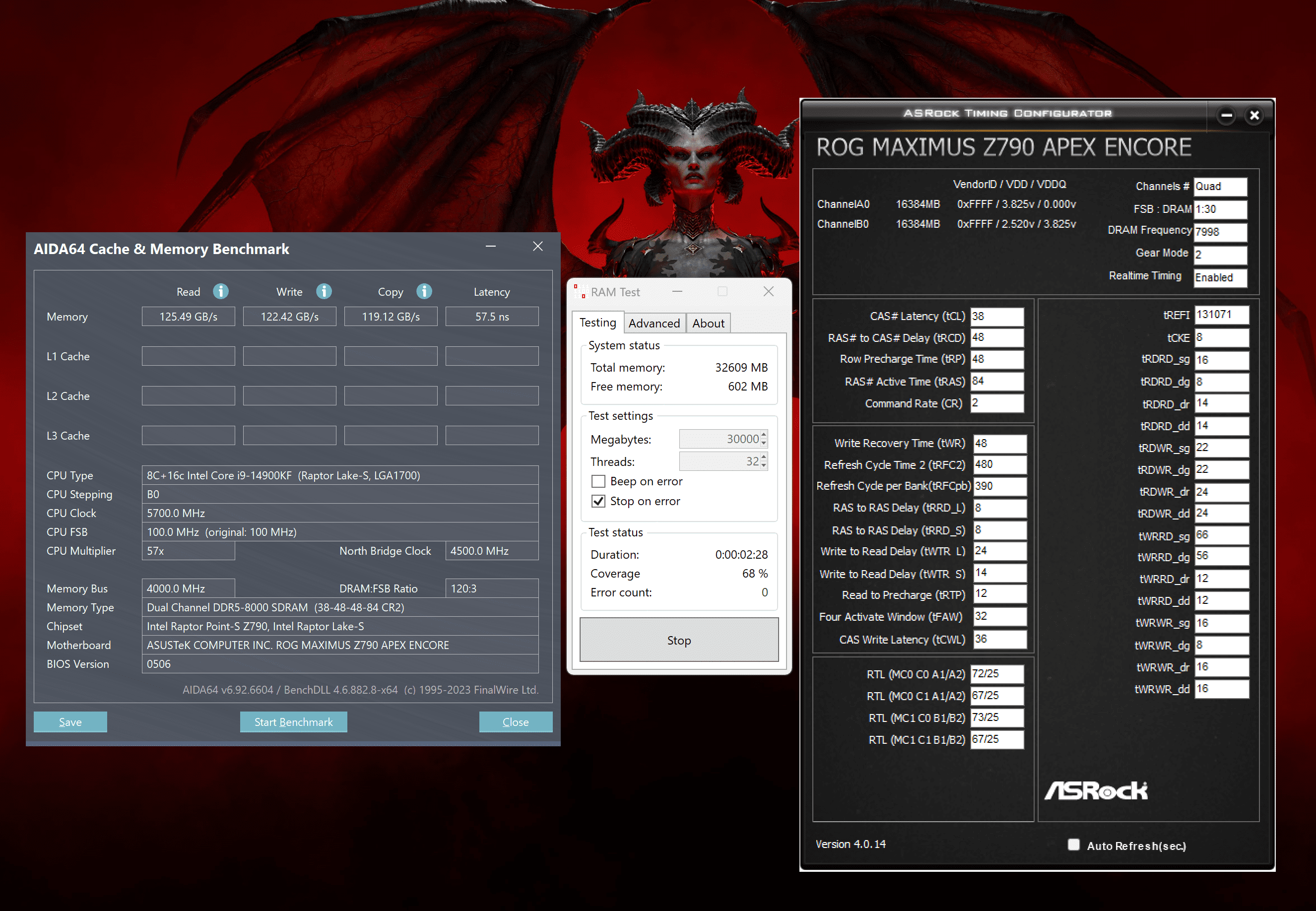Image resolution: width=1316 pixels, height=911 pixels.
Task: Click the DRAM Frequency field showing 7998
Action: [x=1221, y=232]
